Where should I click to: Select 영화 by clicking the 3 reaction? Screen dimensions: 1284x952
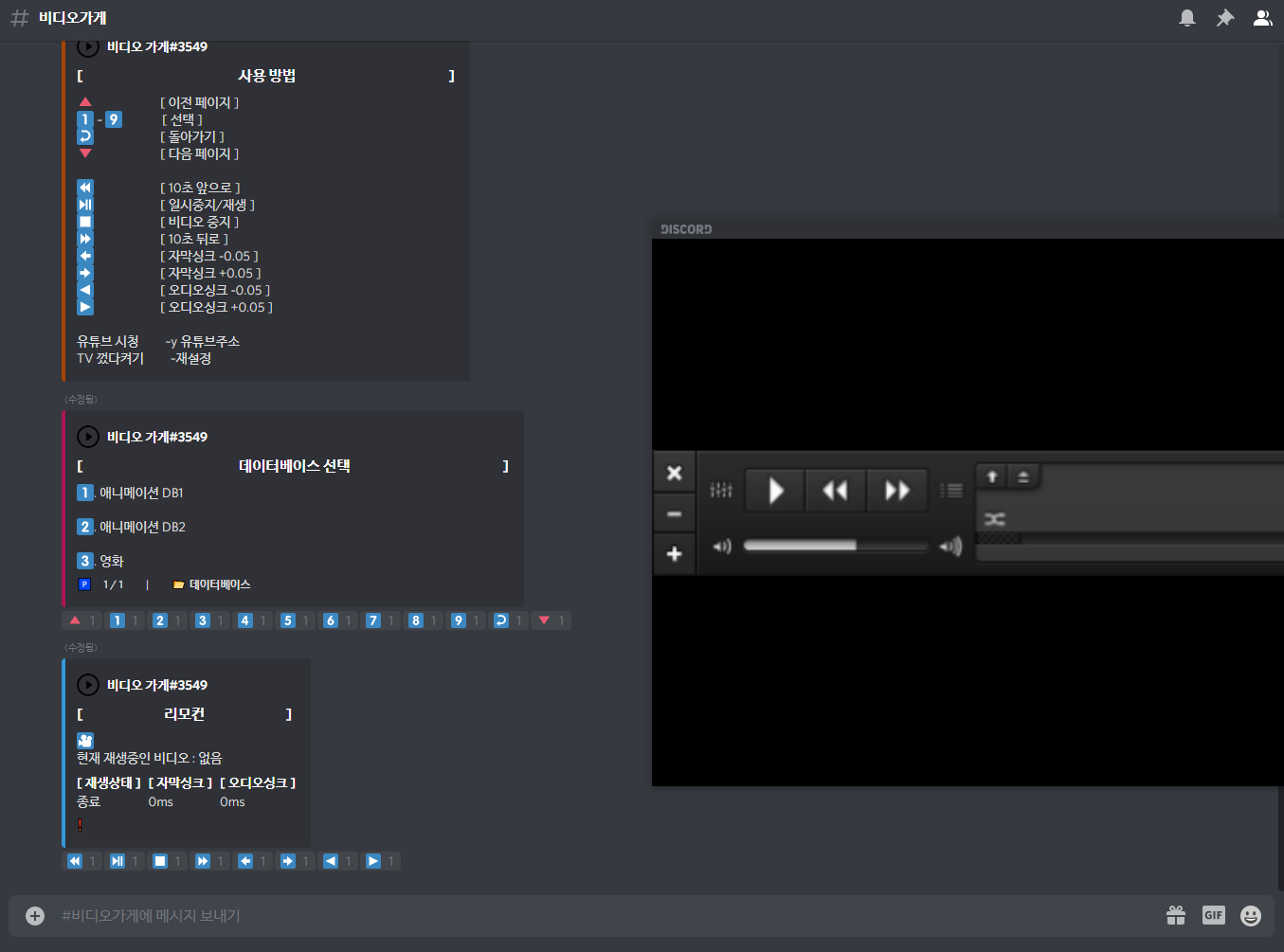click(x=204, y=620)
